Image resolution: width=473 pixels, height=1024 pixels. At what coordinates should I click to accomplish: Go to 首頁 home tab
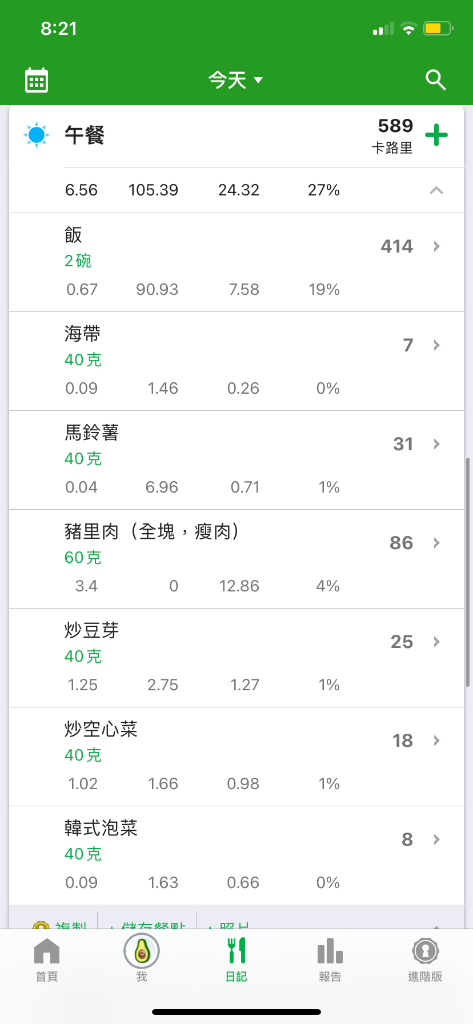coord(46,960)
